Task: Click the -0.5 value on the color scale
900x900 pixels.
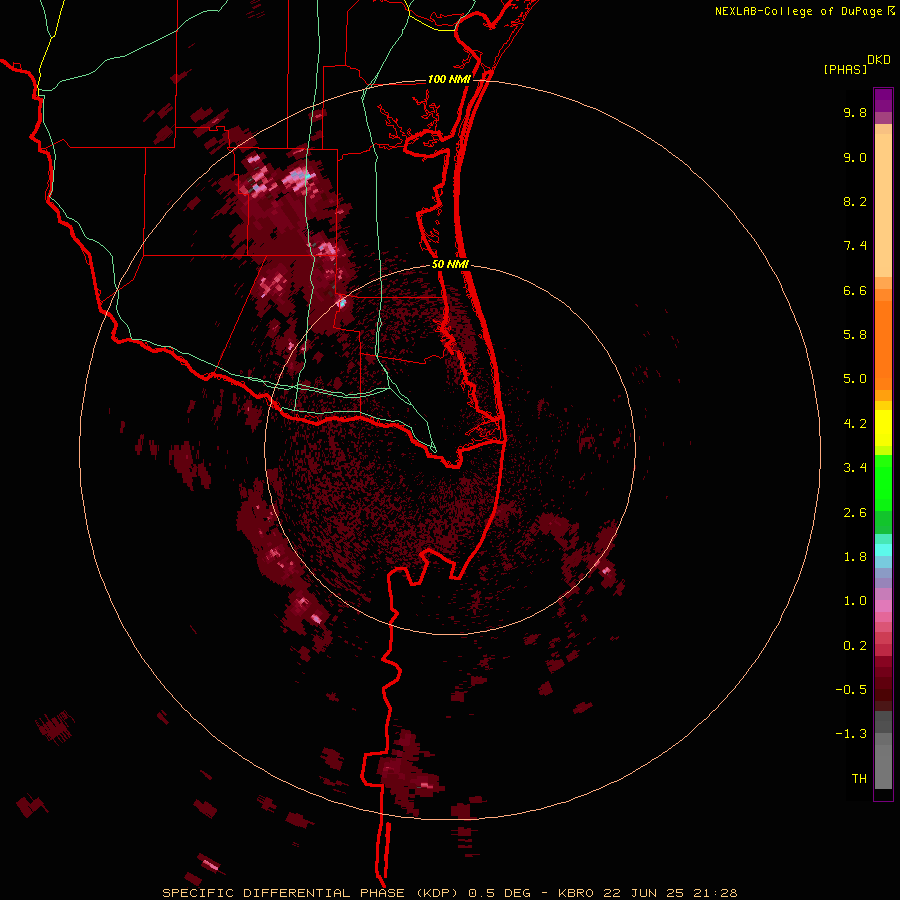Action: (851, 690)
